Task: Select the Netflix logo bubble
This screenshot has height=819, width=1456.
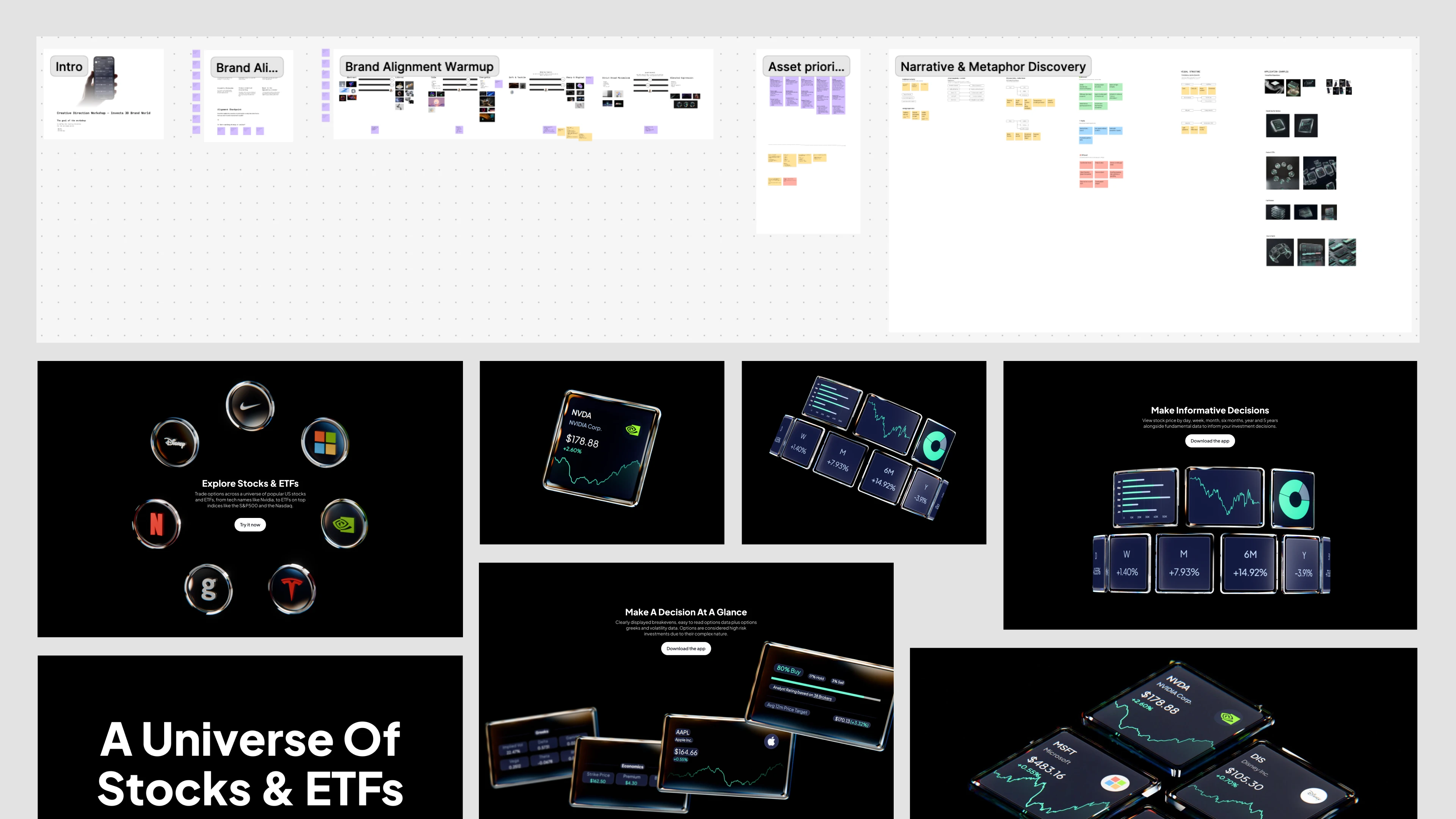Action: tap(157, 523)
